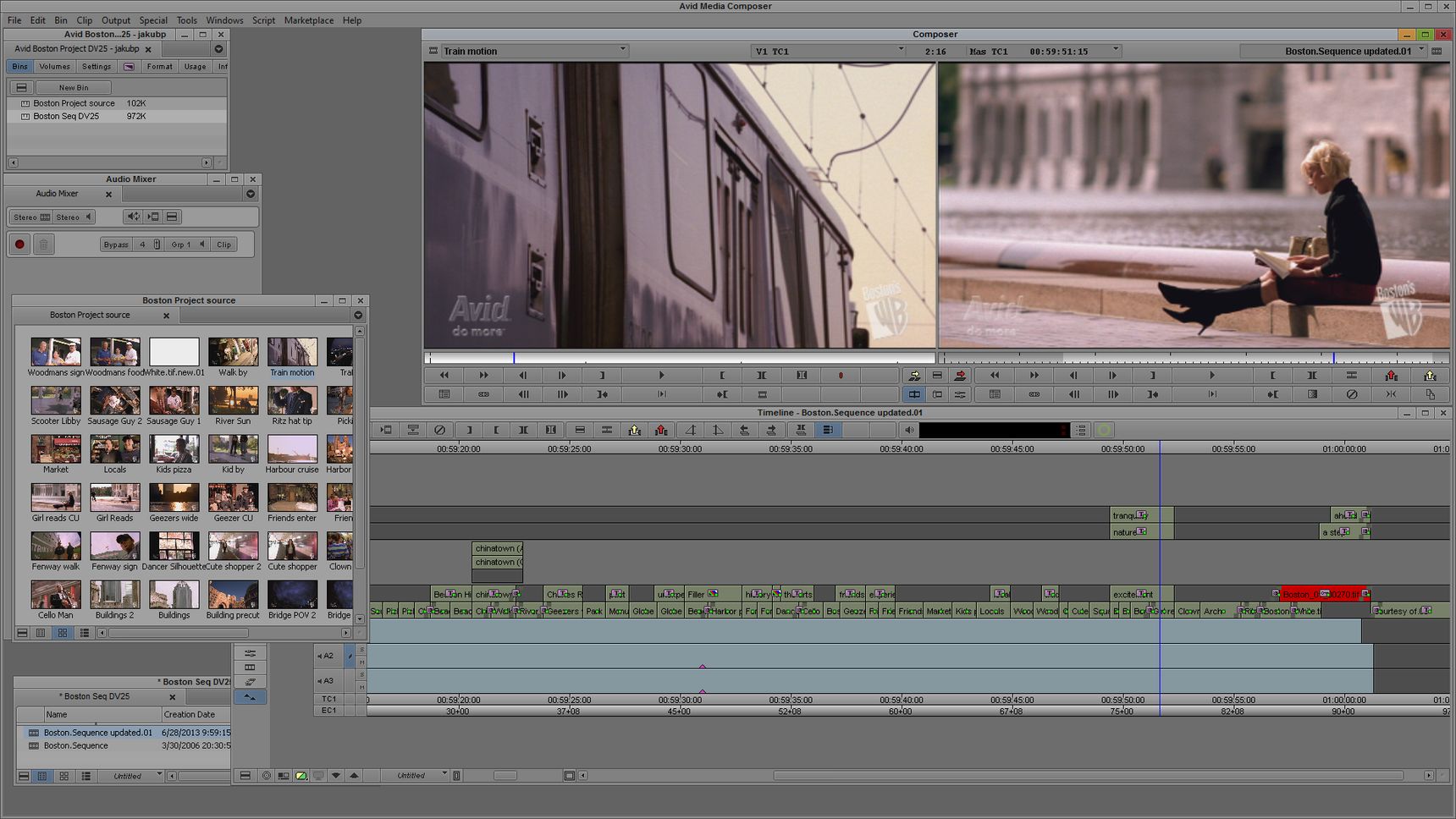Toggle audio loop play icon in Audio Mixer
Viewport: 1456px width, 819px height.
click(133, 217)
